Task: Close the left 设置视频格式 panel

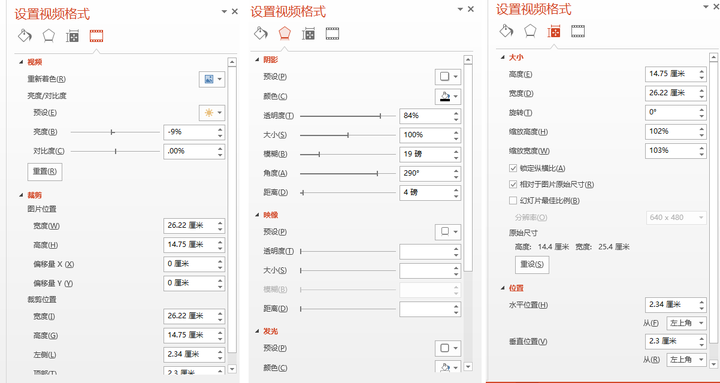Action: coord(235,11)
